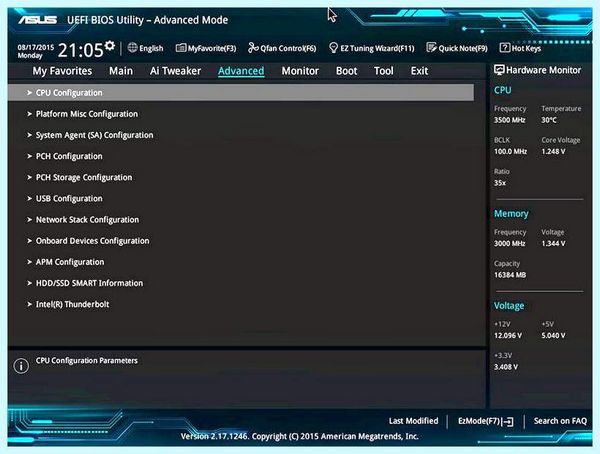The height and width of the screenshot is (454, 600).
Task: Launch EZ Tuning Wizard(F11)
Action: tap(372, 48)
